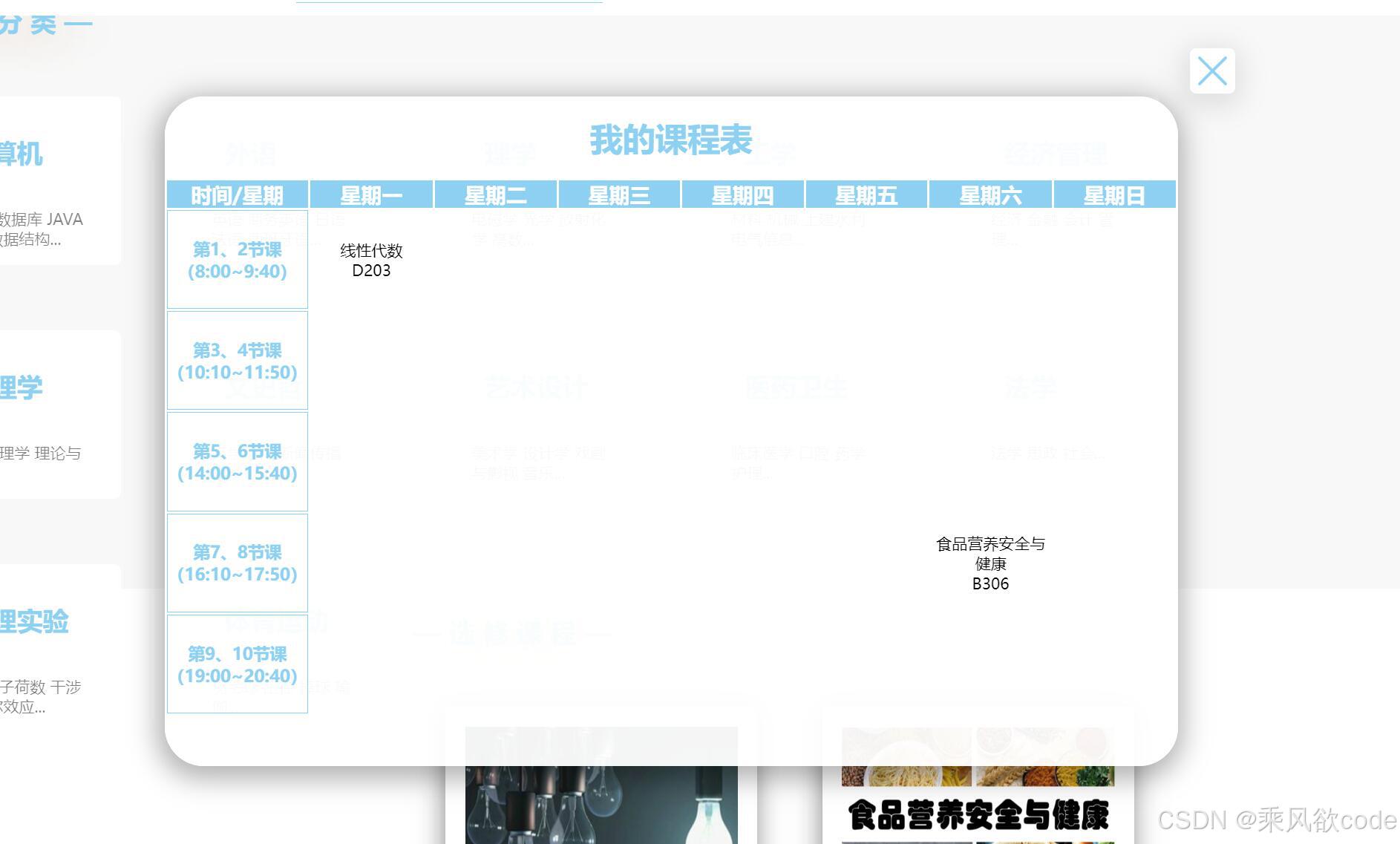Image resolution: width=1400 pixels, height=844 pixels.
Task: Close the 我的课程表 schedule modal
Action: point(1212,71)
